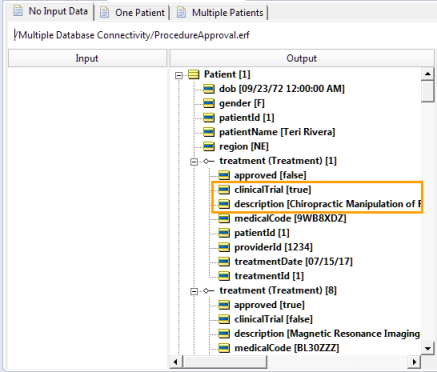Select treatment (Treatment) [1] row

click(x=278, y=161)
